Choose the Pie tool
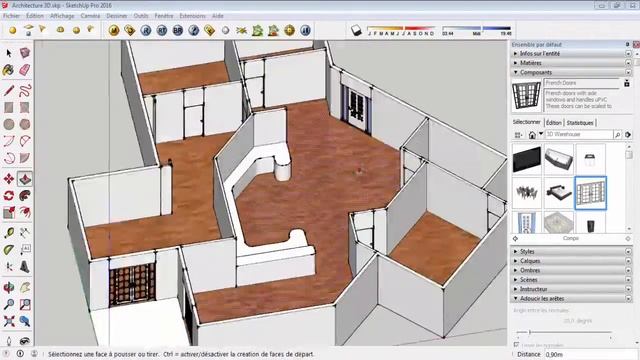 25,158
